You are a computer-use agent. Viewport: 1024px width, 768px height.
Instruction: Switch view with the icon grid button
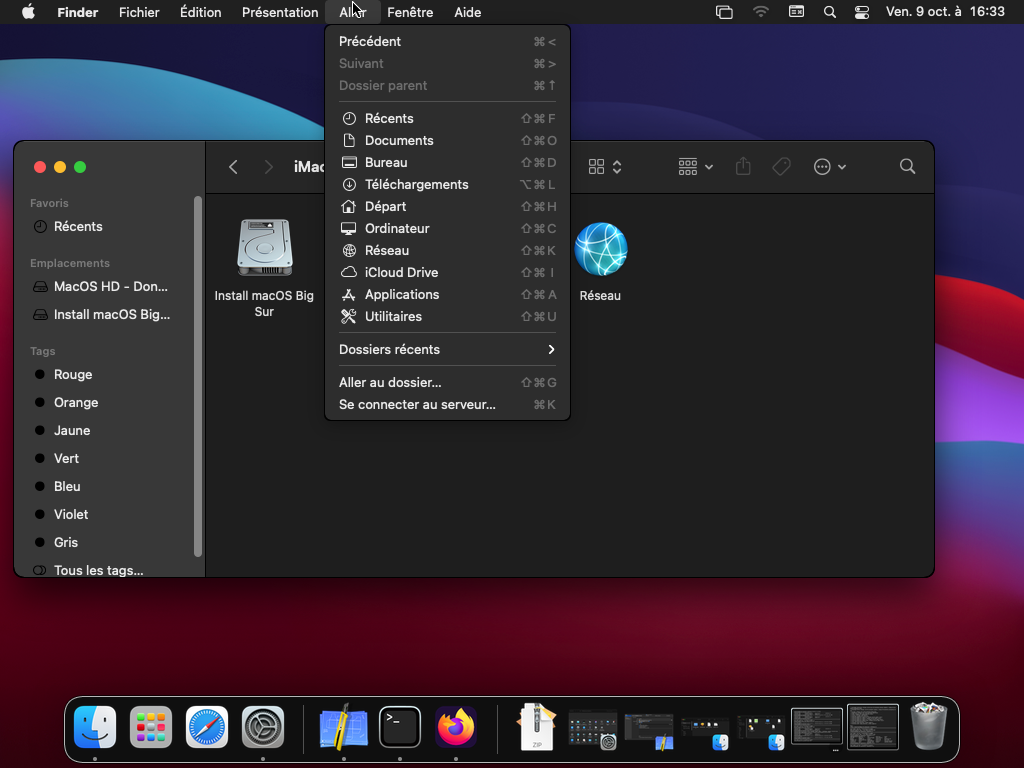tap(605, 167)
